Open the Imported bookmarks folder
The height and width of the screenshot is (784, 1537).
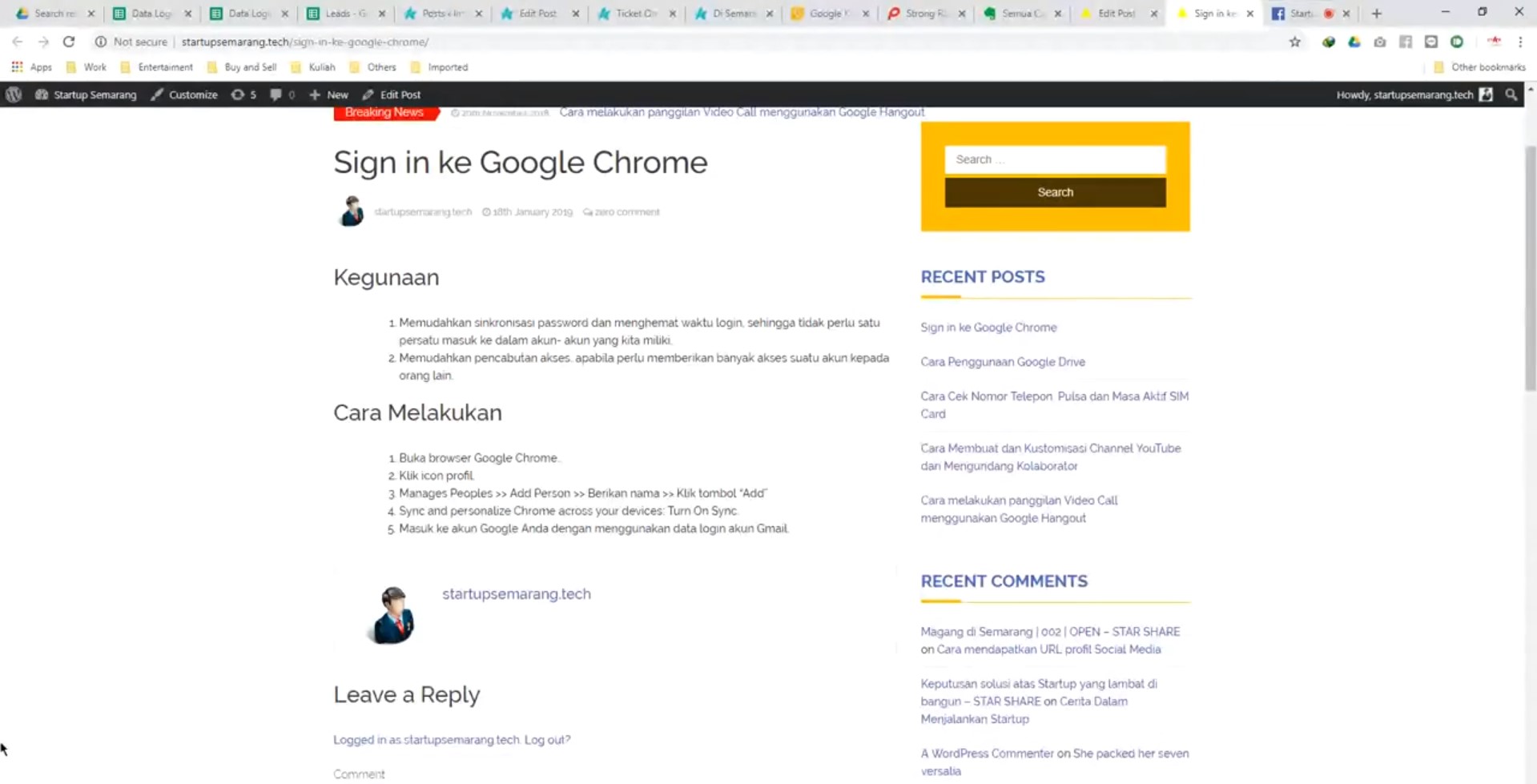pos(439,67)
